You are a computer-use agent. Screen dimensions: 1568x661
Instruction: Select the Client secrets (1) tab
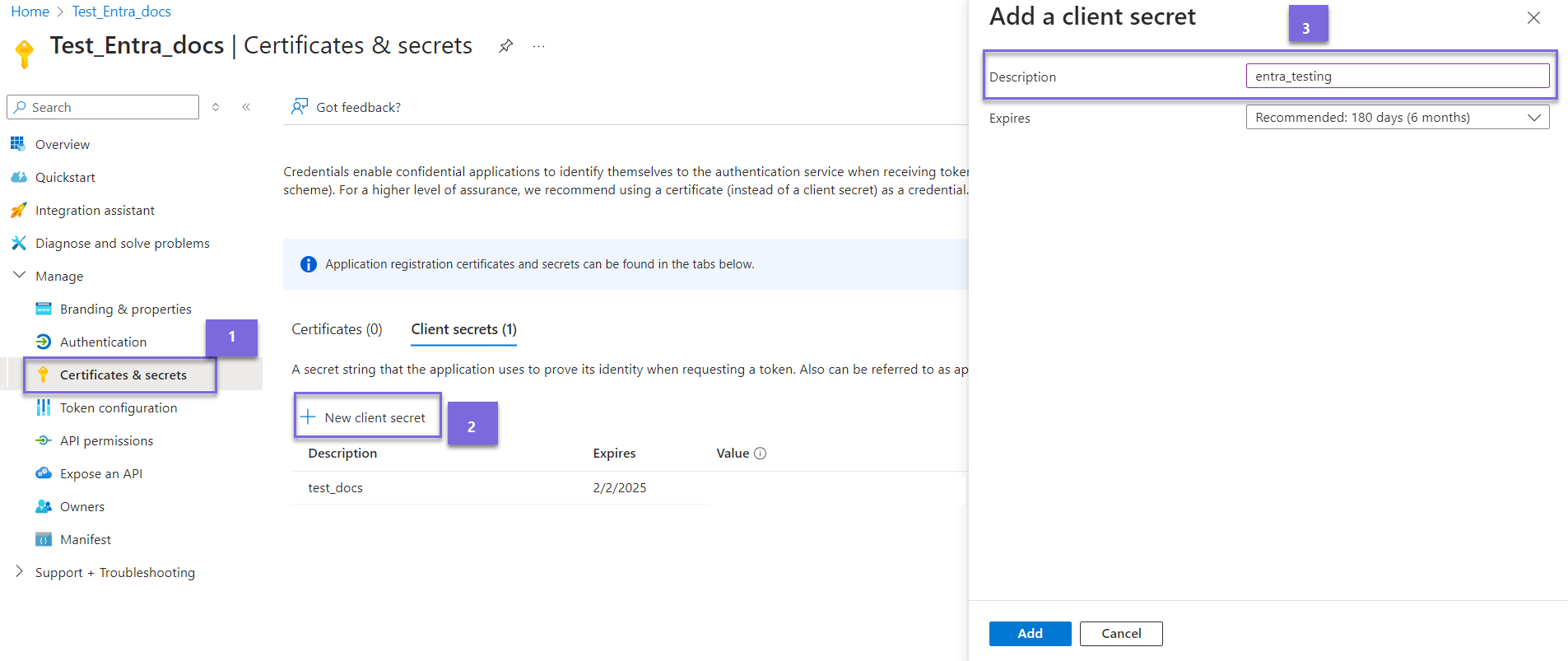(463, 329)
